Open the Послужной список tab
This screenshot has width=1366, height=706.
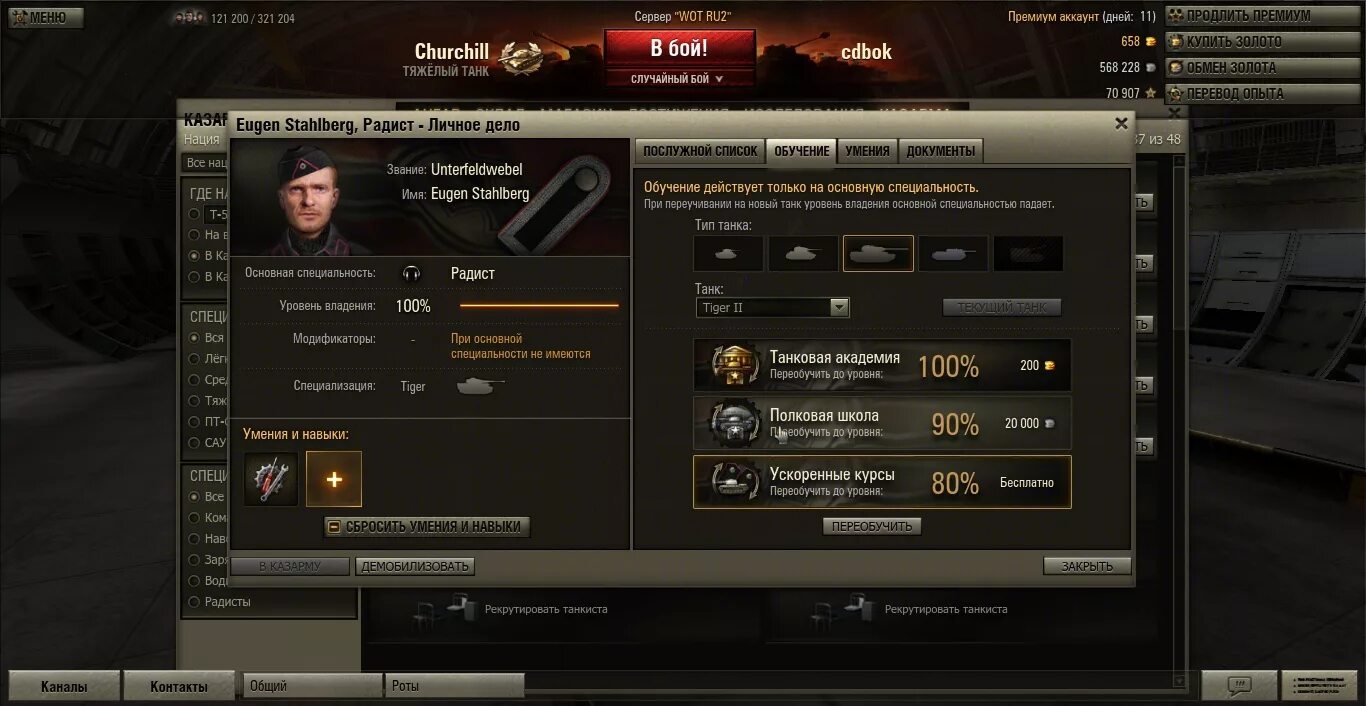700,151
